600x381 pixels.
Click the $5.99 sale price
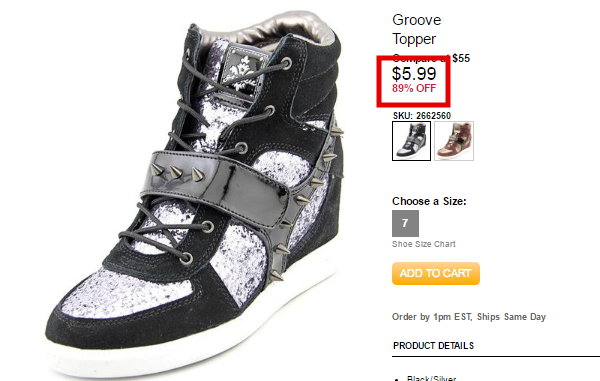pos(414,73)
